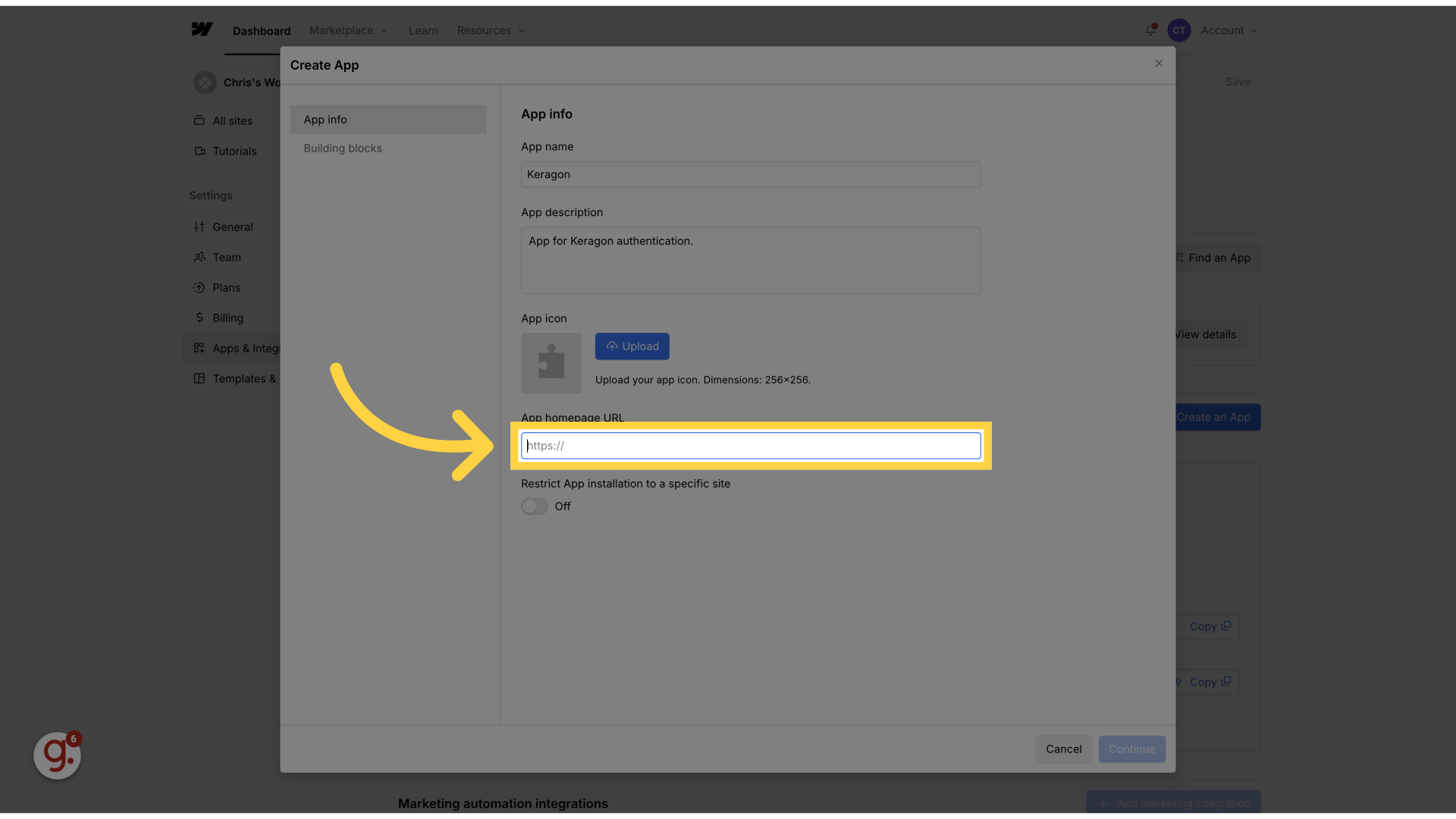Viewport: 1456px width, 819px height.
Task: Open Billing in sidebar
Action: pyautogui.click(x=227, y=318)
